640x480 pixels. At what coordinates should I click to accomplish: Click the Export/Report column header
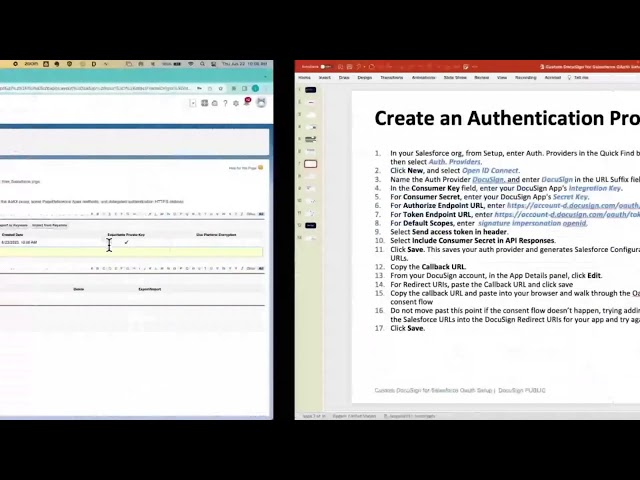tap(150, 289)
